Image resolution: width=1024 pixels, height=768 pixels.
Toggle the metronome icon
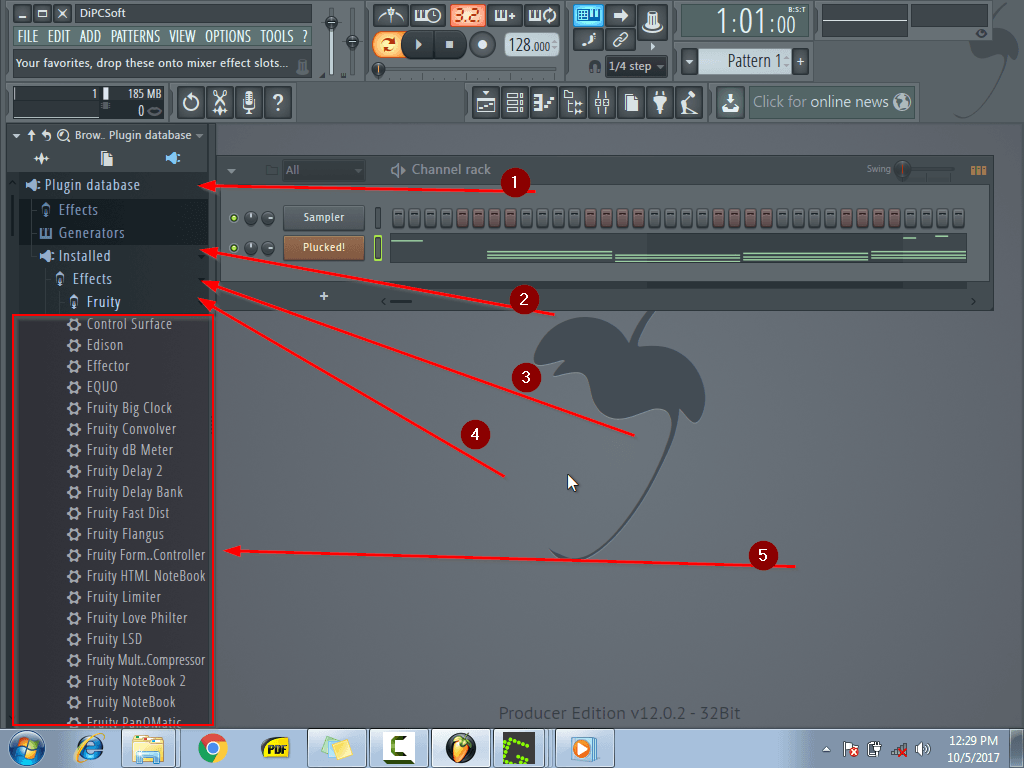pos(391,15)
